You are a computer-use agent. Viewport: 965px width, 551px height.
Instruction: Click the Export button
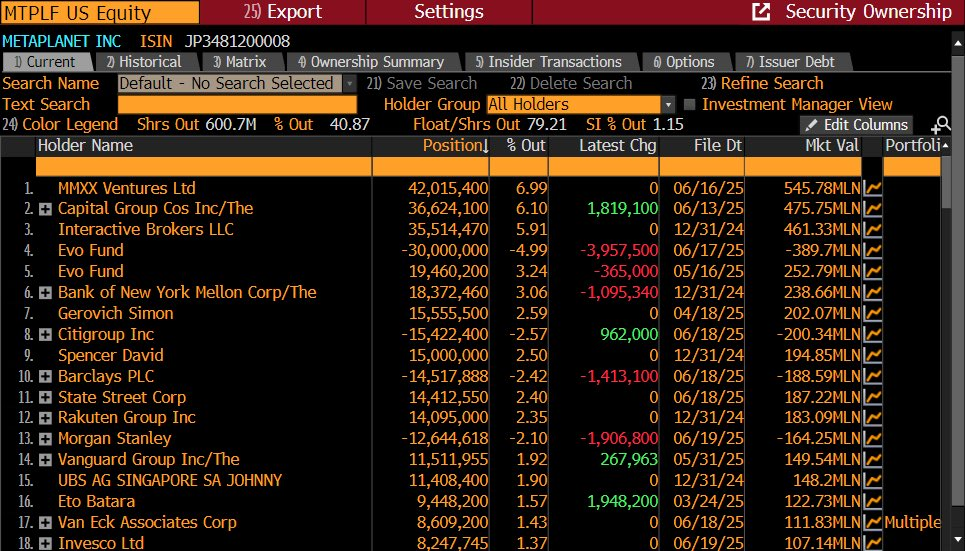[x=283, y=12]
